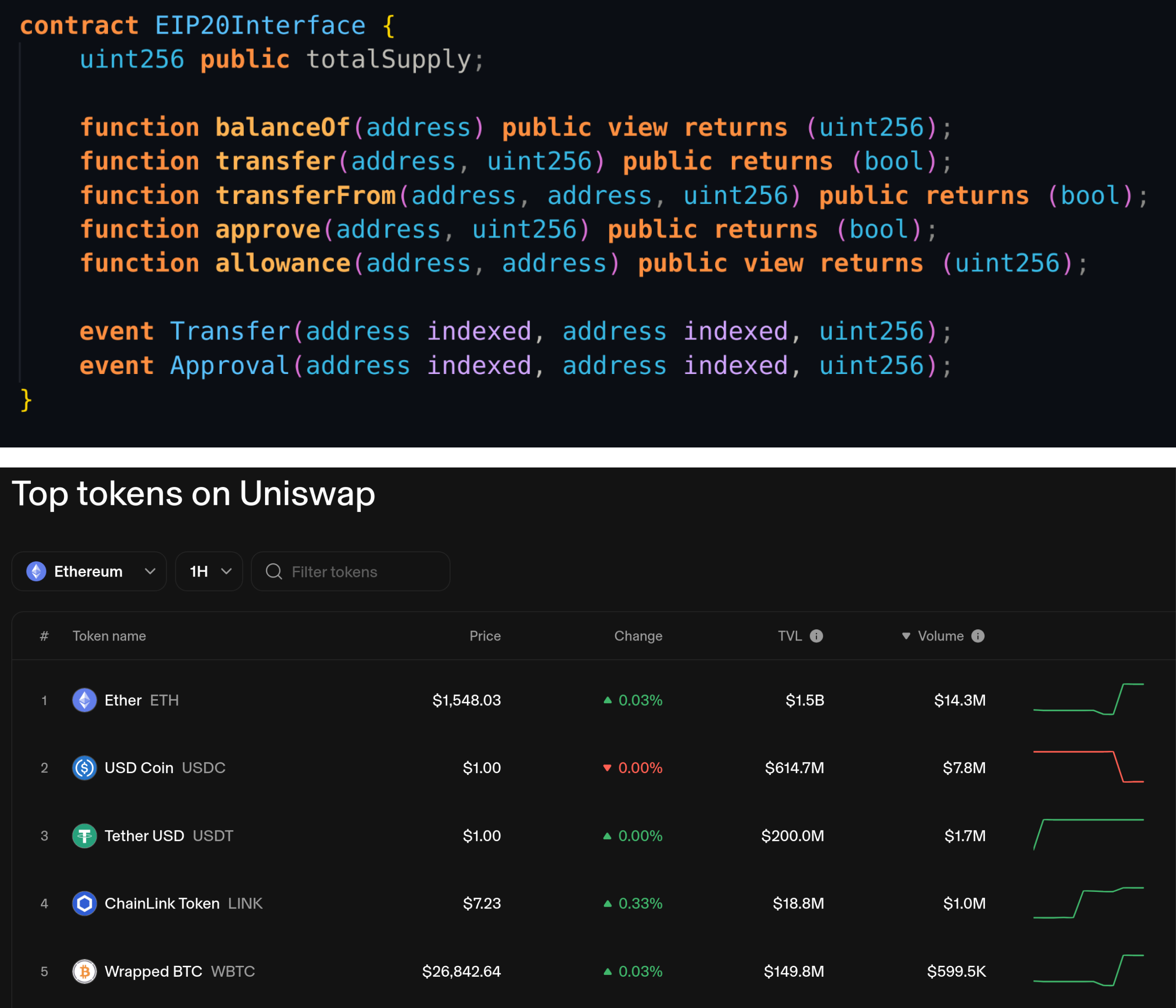Click the search magnifier icon in Filter tokens
This screenshot has width=1176, height=1008.
[274, 571]
